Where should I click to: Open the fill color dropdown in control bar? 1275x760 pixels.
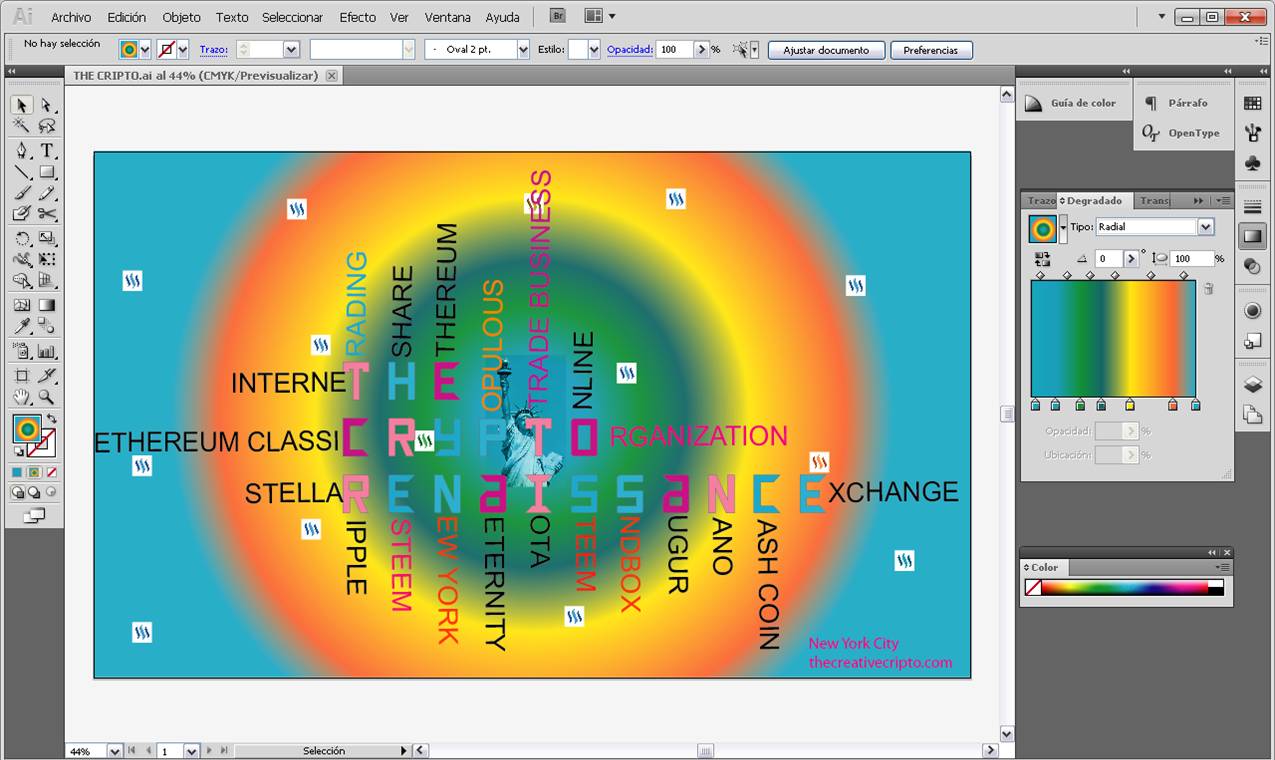pos(145,49)
